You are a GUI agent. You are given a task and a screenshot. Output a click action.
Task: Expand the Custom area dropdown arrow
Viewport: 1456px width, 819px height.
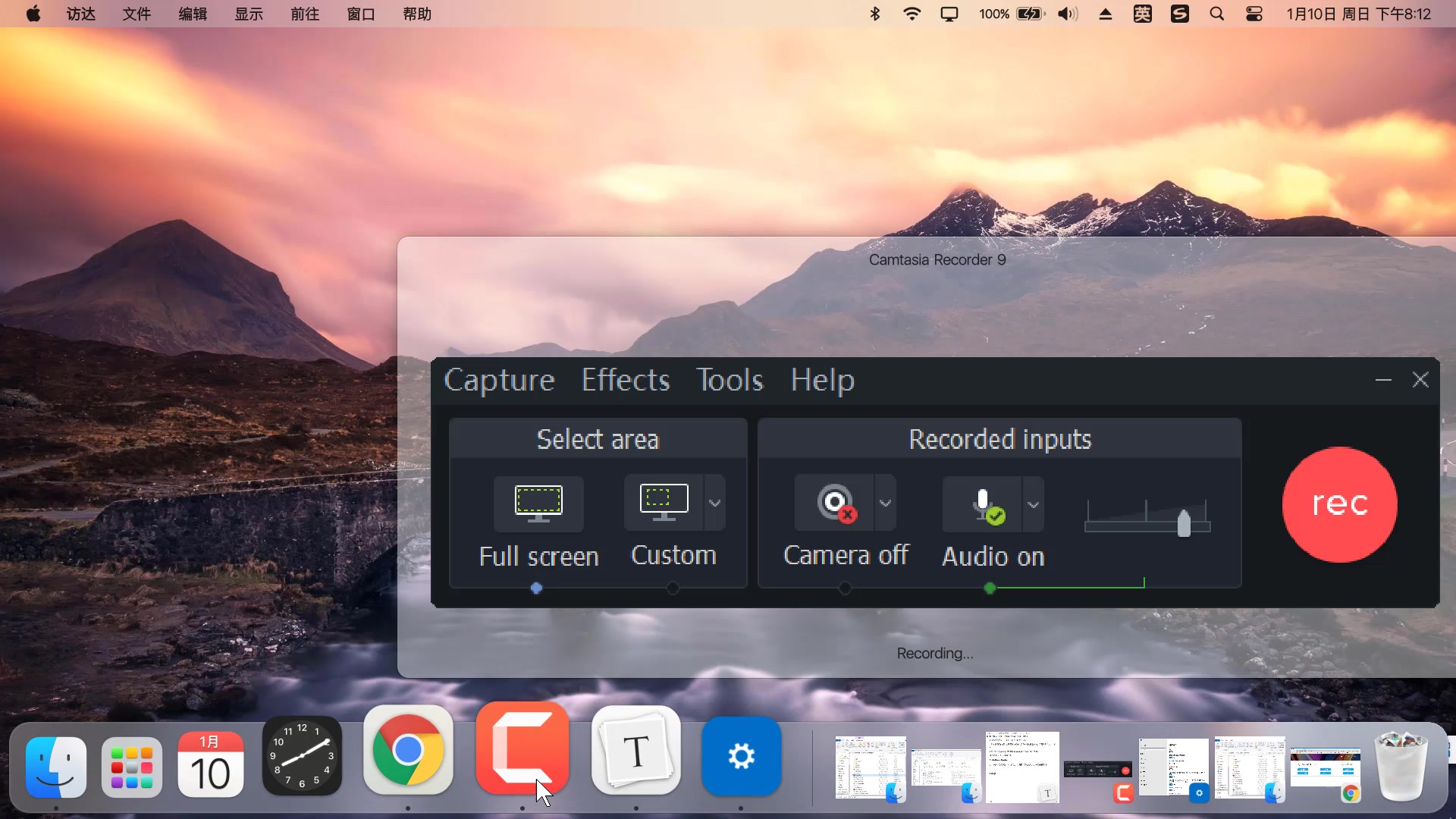(x=714, y=504)
